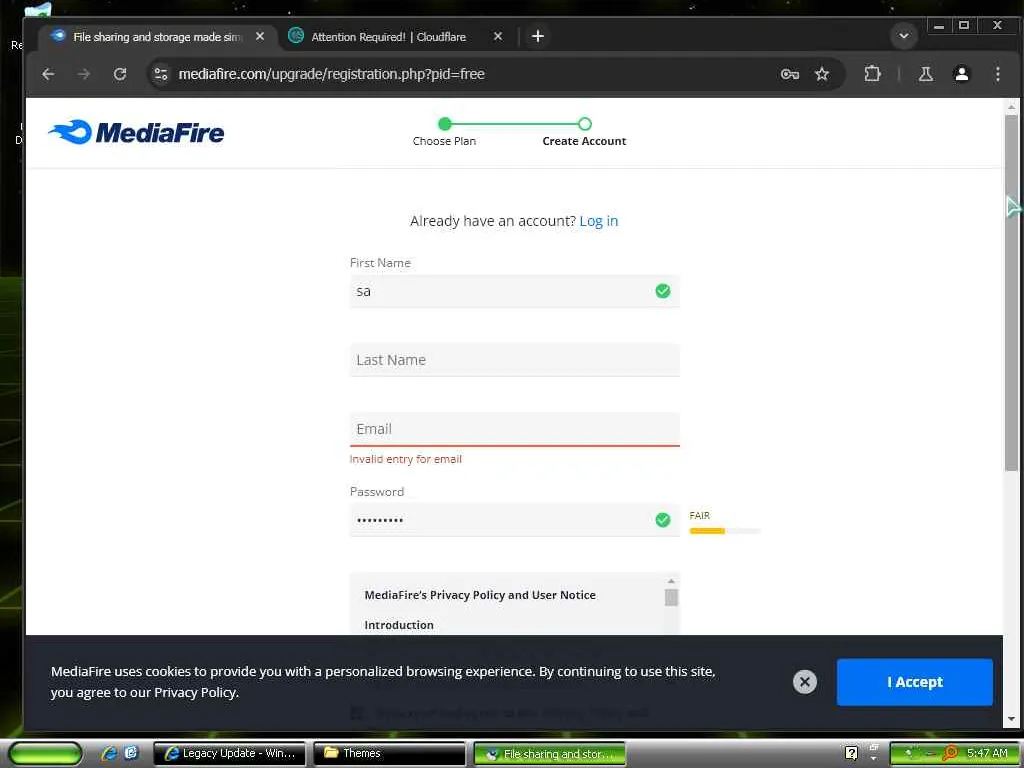
Task: Open the tab search dropdown arrow
Action: point(904,36)
